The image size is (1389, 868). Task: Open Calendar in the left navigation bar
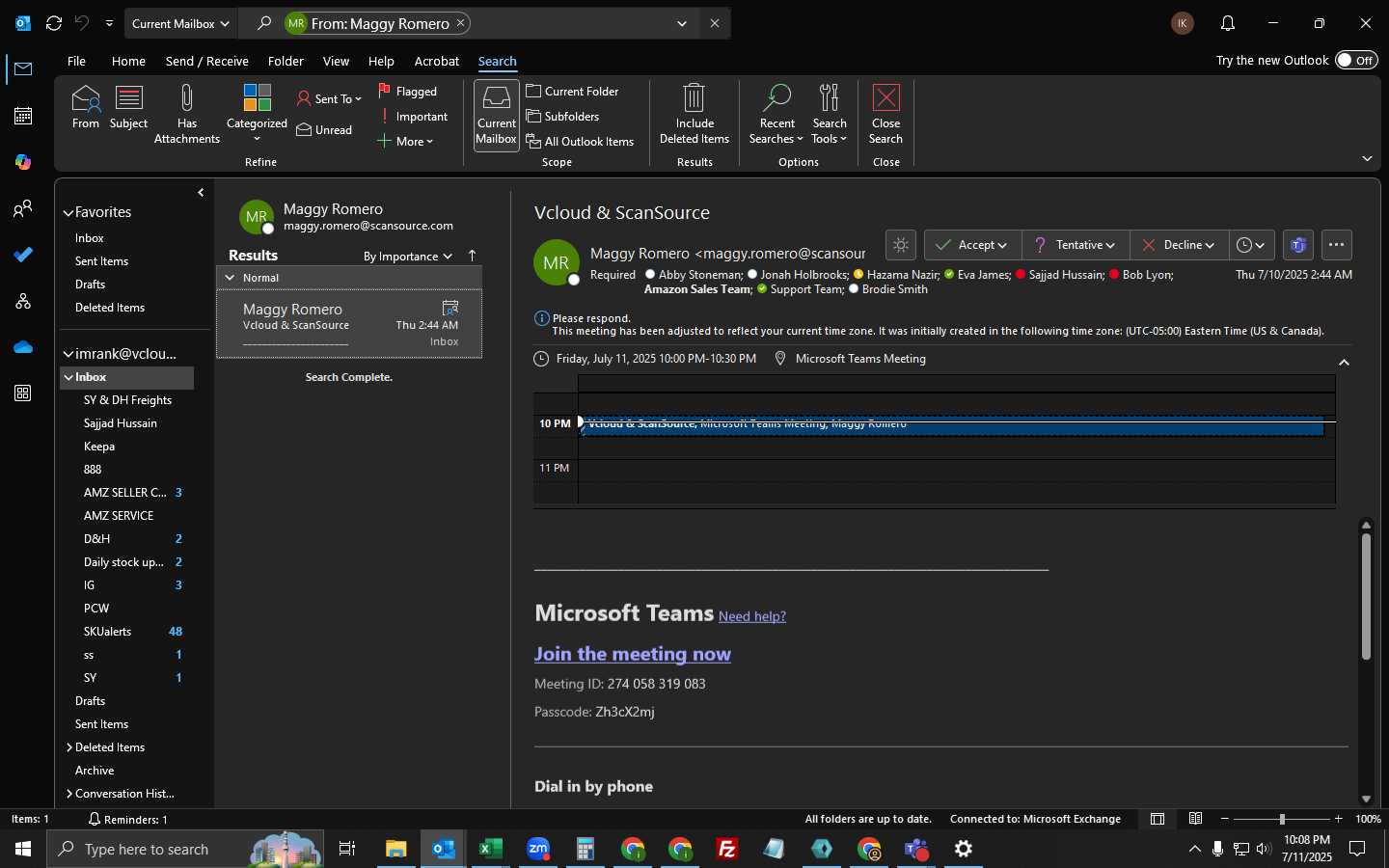coord(23,116)
